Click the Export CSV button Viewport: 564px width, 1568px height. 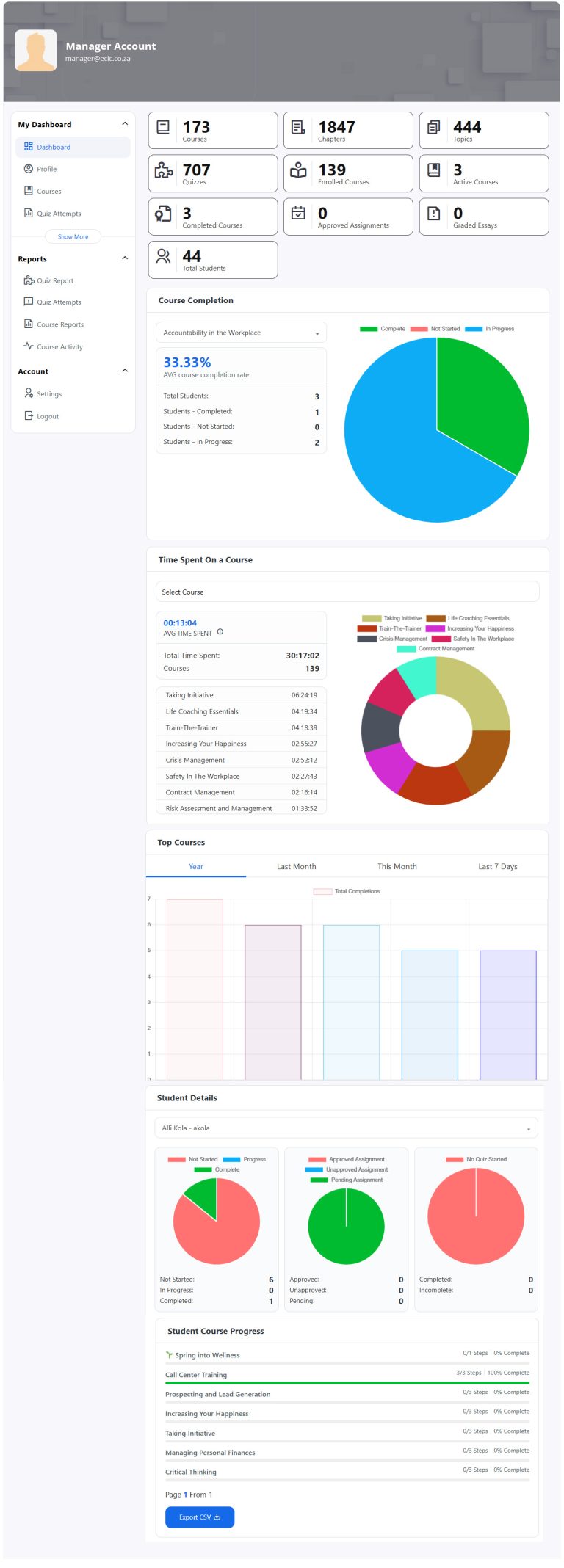[200, 1517]
